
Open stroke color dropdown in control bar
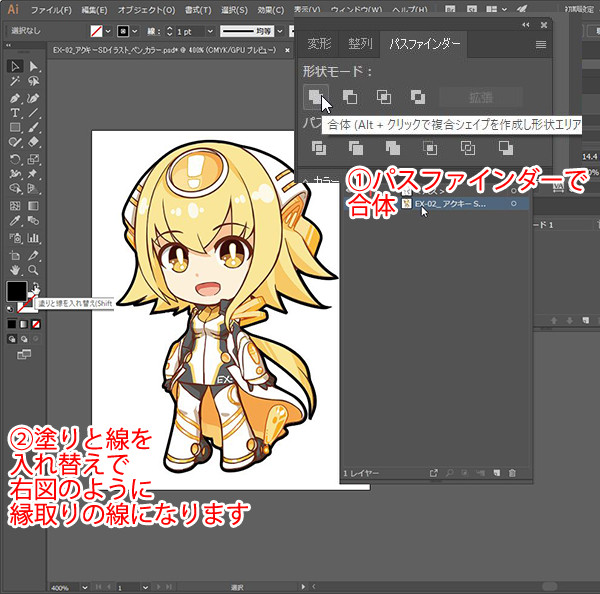point(134,31)
